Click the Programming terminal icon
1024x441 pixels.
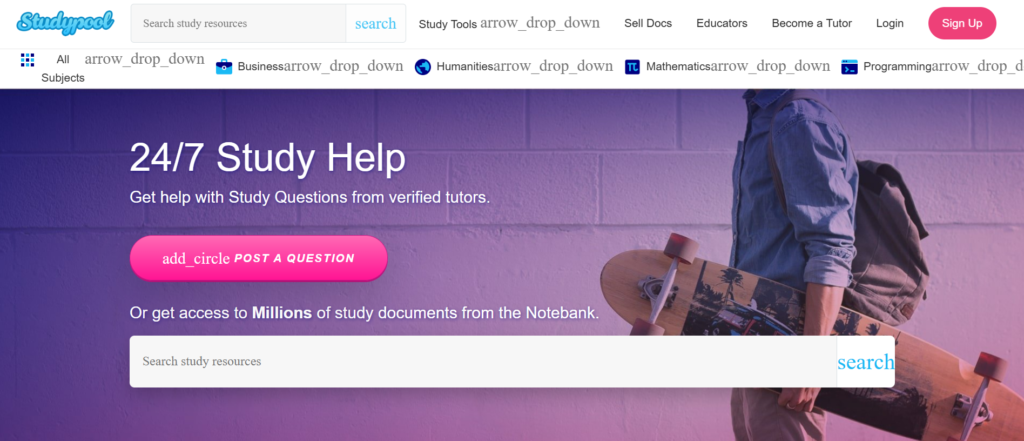849,67
